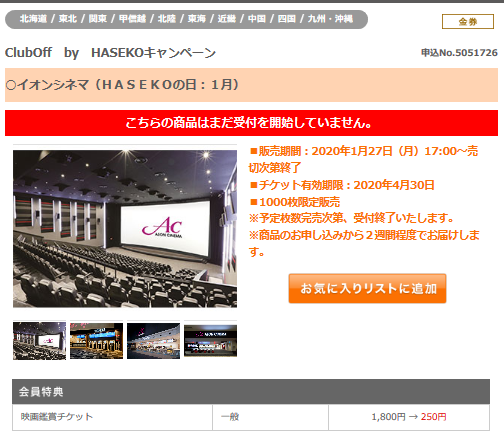Select the 東海 region link

(197, 19)
